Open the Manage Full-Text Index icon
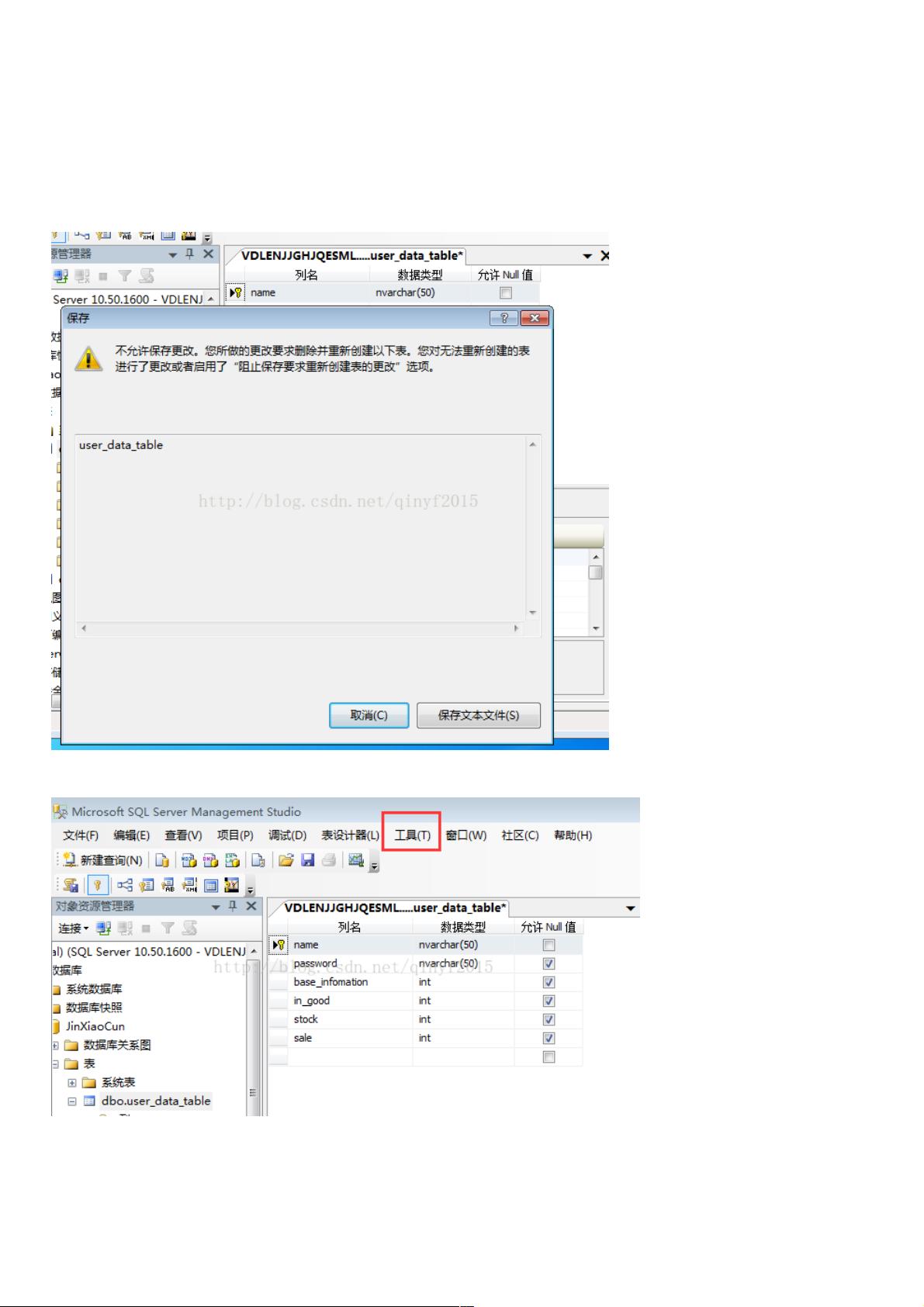 coord(168,885)
